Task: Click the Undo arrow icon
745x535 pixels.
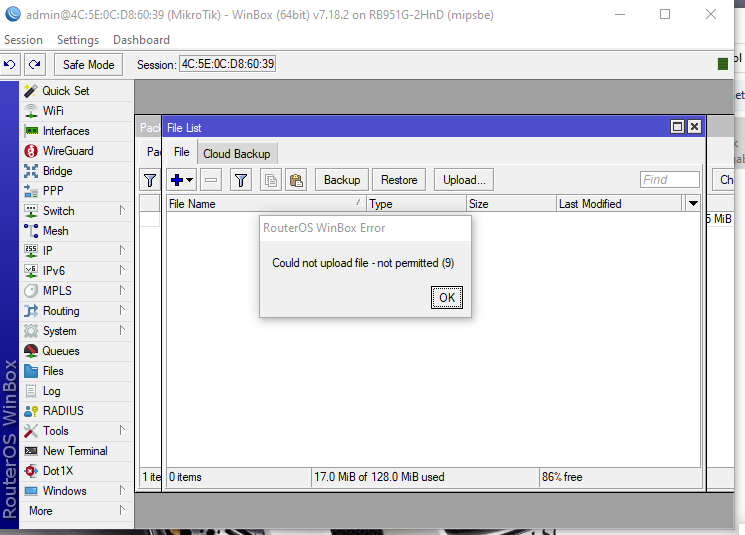Action: 10,64
